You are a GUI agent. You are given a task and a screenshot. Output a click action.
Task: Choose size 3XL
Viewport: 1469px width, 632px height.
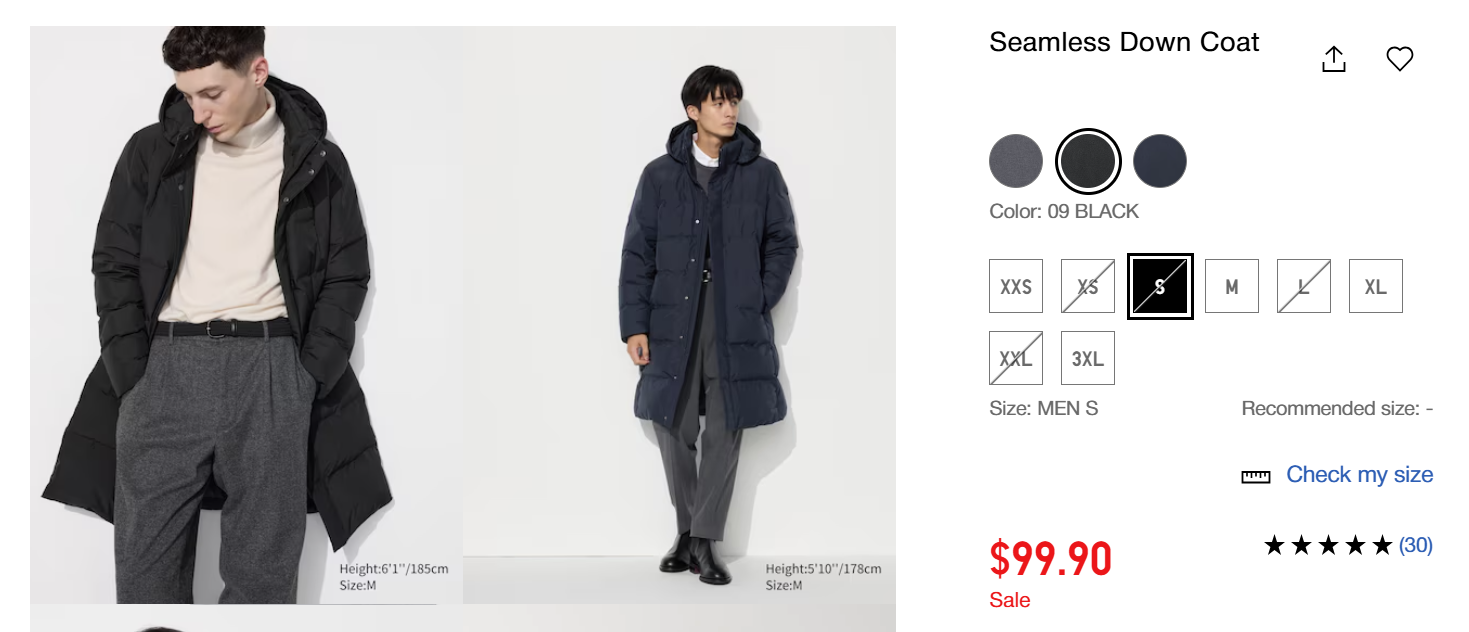pyautogui.click(x=1087, y=358)
